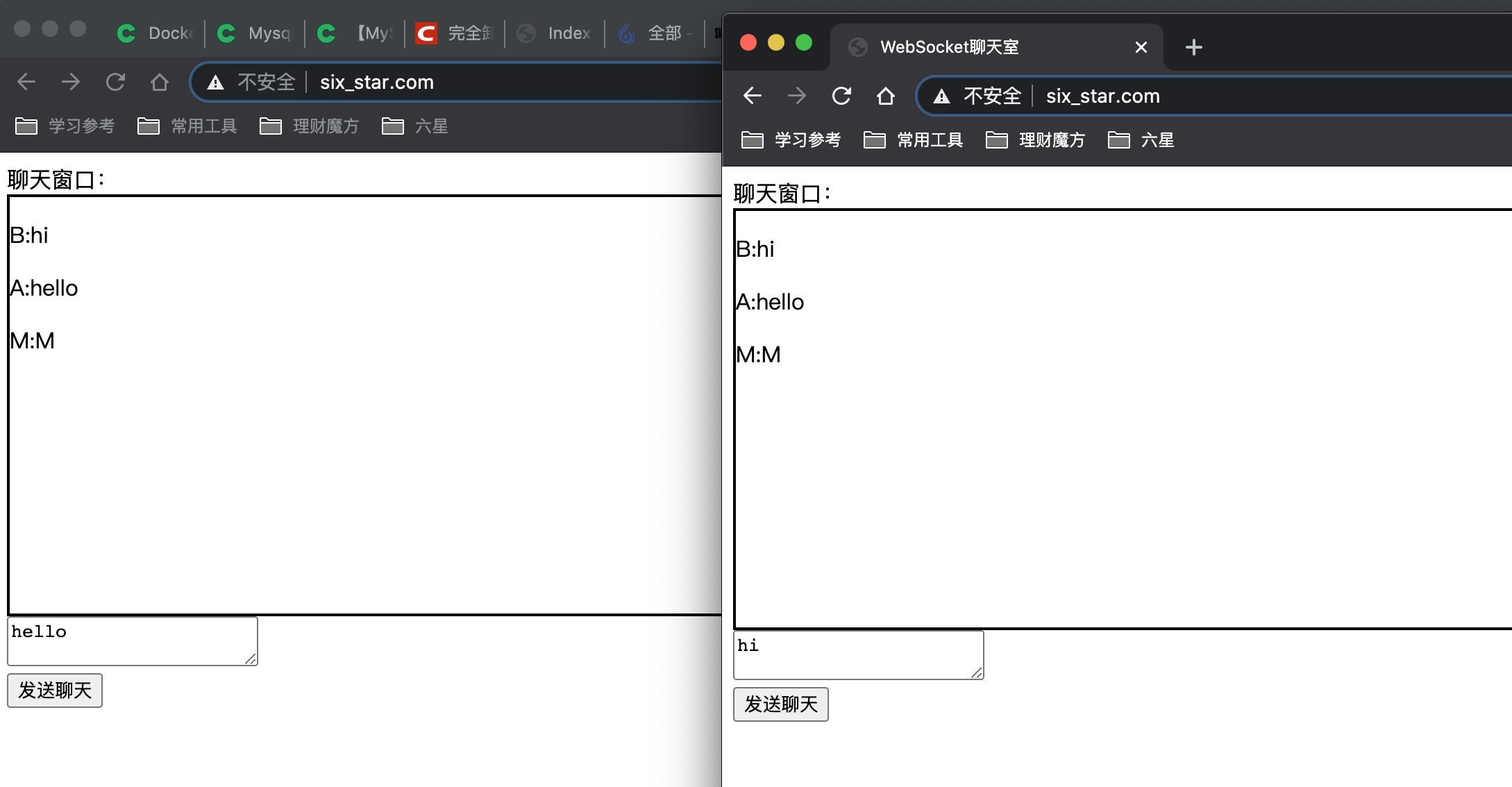Click M:M message in left chat window

[32, 341]
